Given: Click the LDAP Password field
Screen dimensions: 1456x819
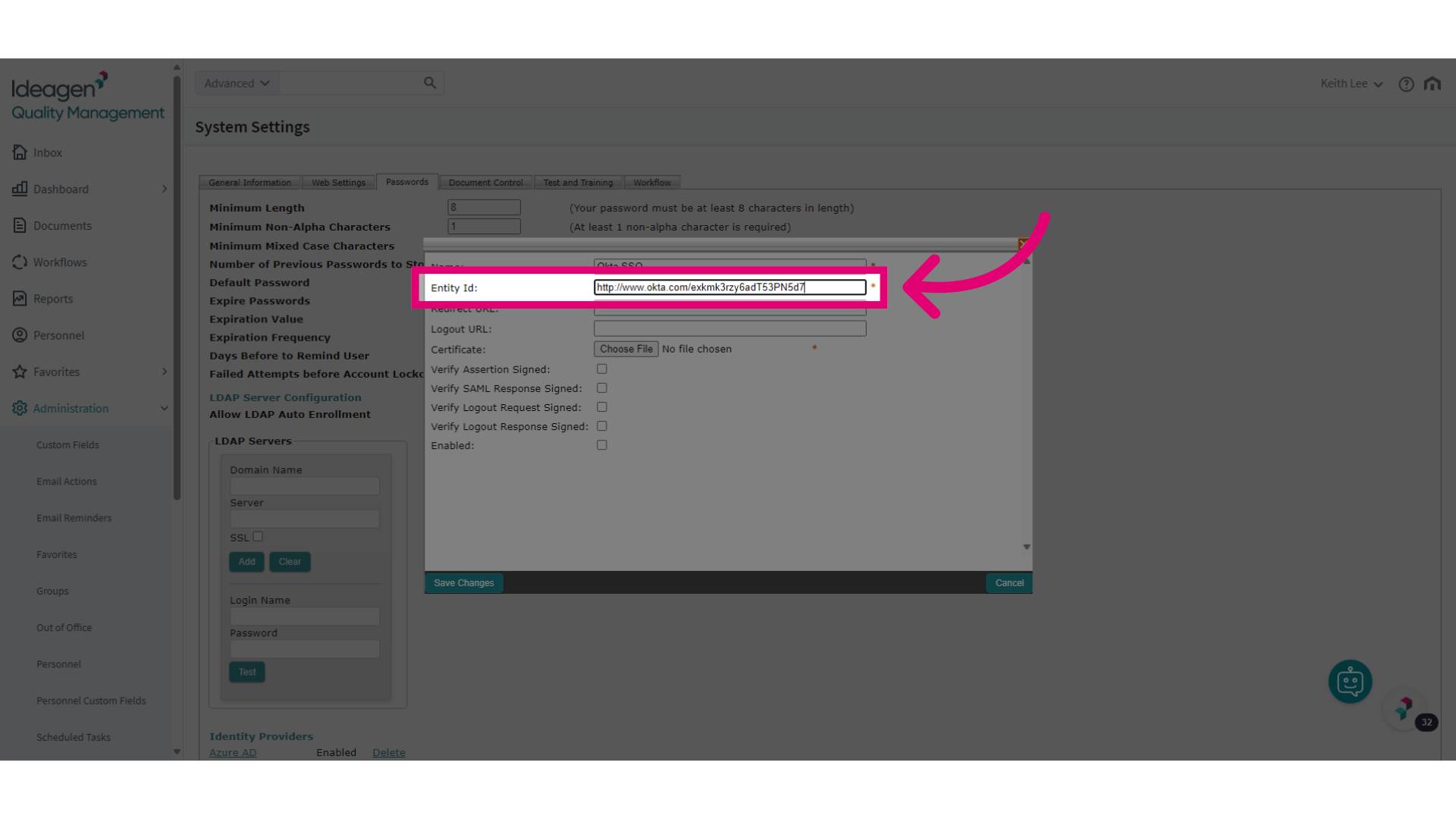Looking at the screenshot, I should (x=305, y=649).
